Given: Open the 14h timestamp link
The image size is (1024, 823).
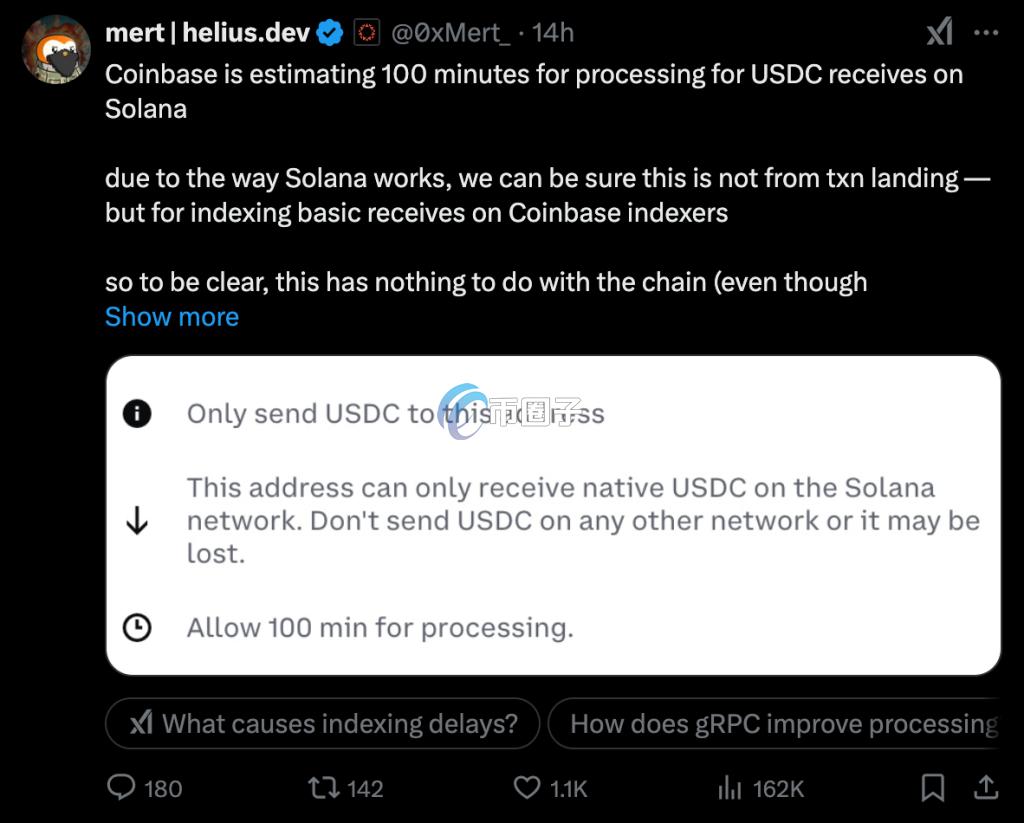Looking at the screenshot, I should [x=553, y=33].
